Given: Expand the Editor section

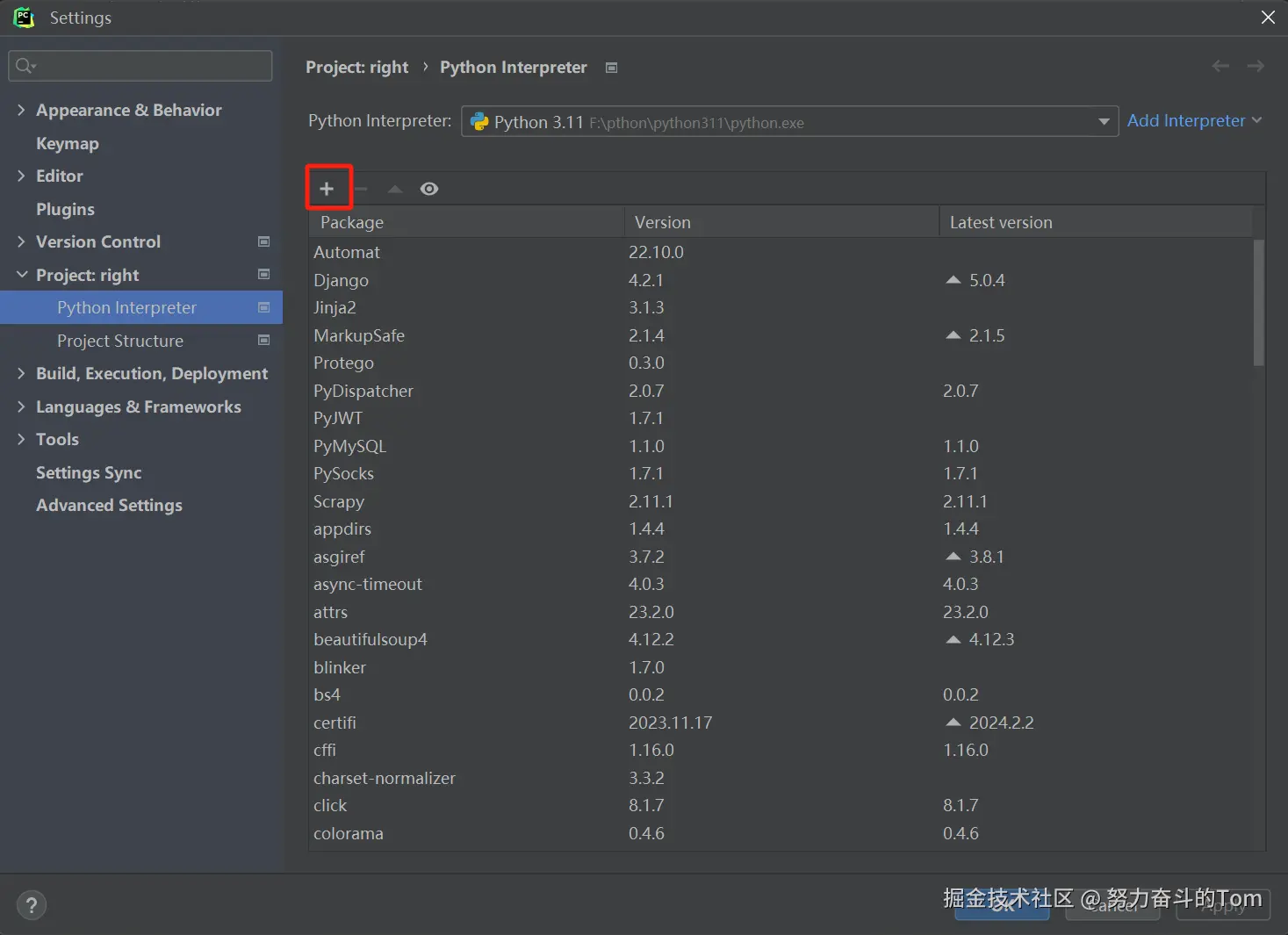Looking at the screenshot, I should (x=21, y=176).
